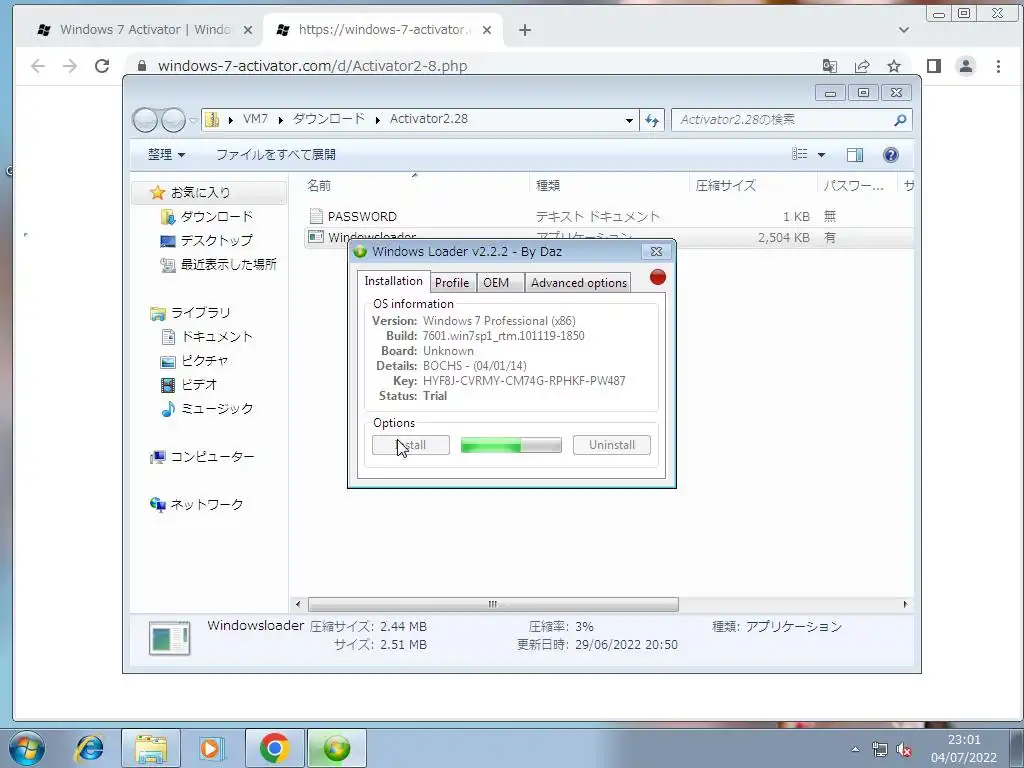The height and width of the screenshot is (768, 1024).
Task: Expand the arrow after ダウンロード in breadcrumb
Action: (x=377, y=120)
